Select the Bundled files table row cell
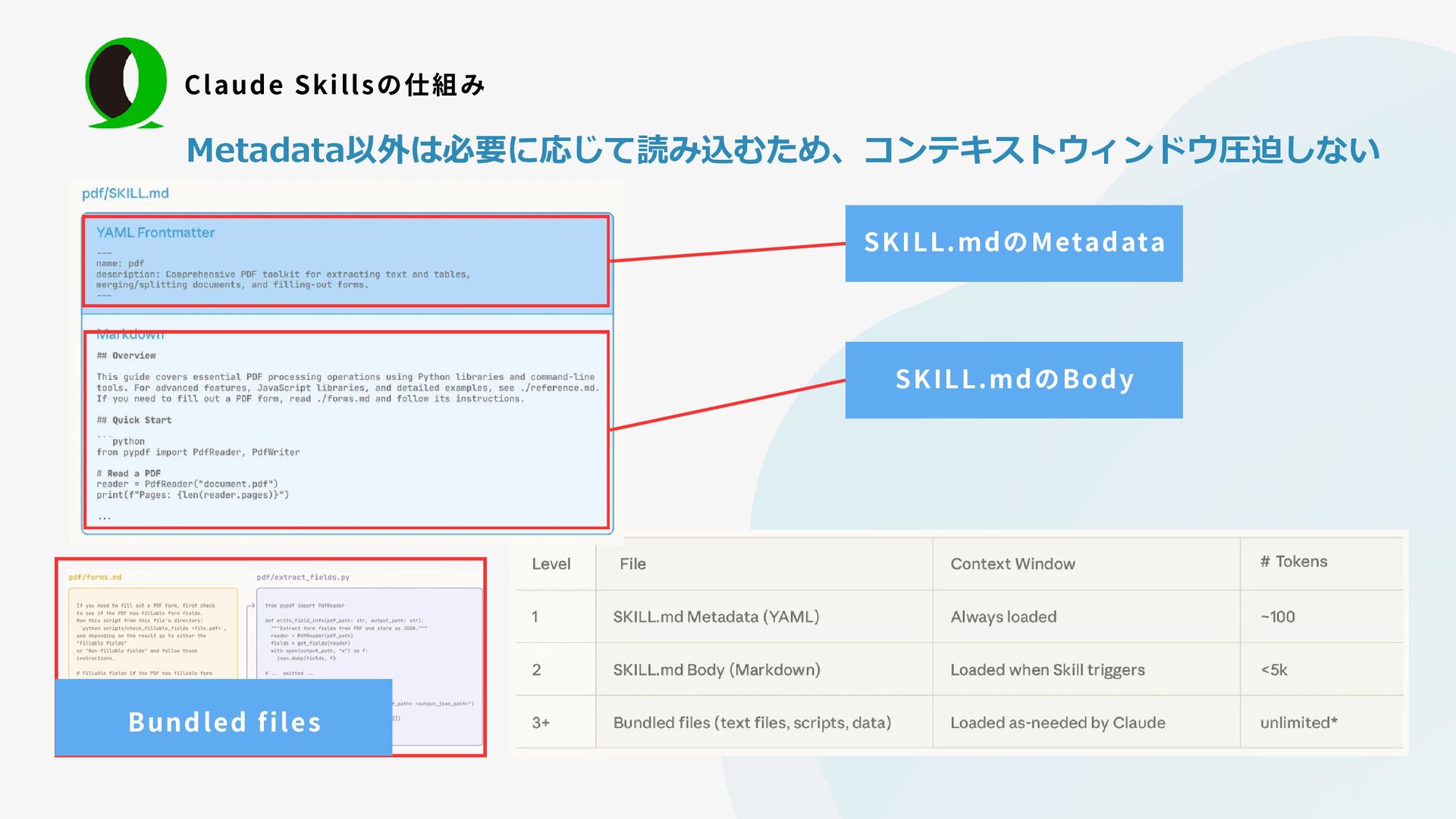This screenshot has width=1456, height=819. (752, 723)
